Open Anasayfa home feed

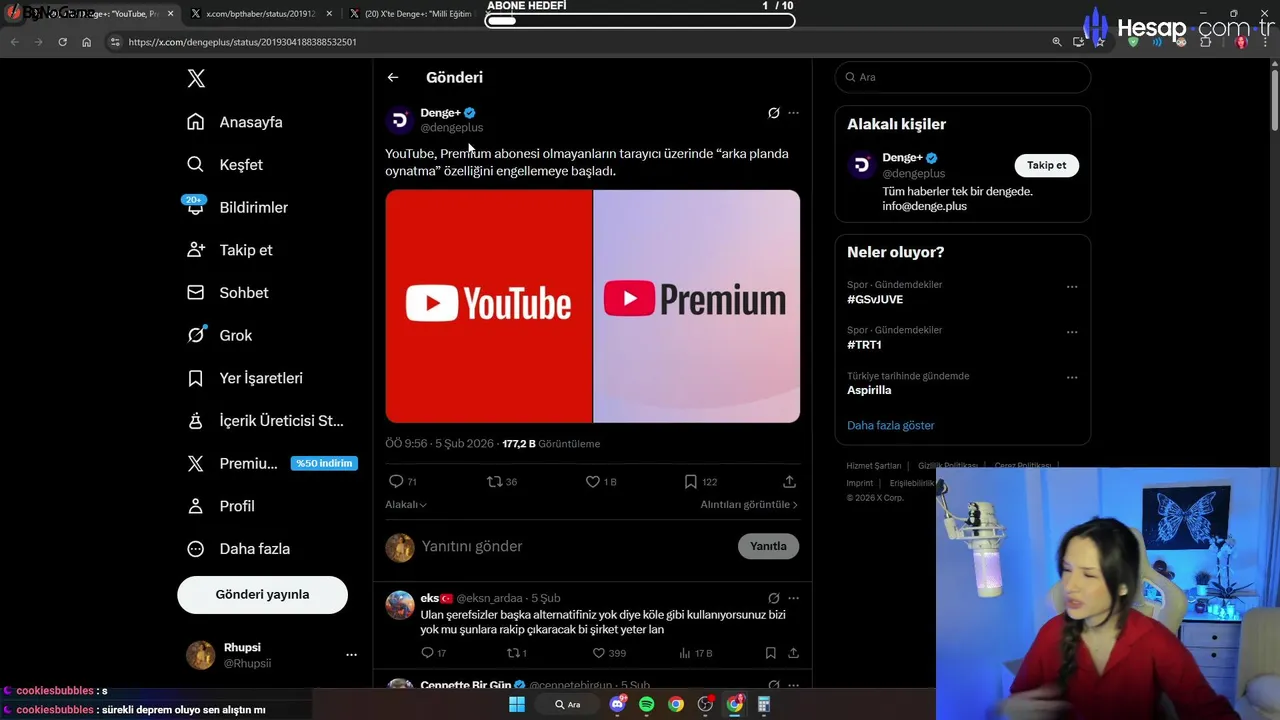point(235,122)
